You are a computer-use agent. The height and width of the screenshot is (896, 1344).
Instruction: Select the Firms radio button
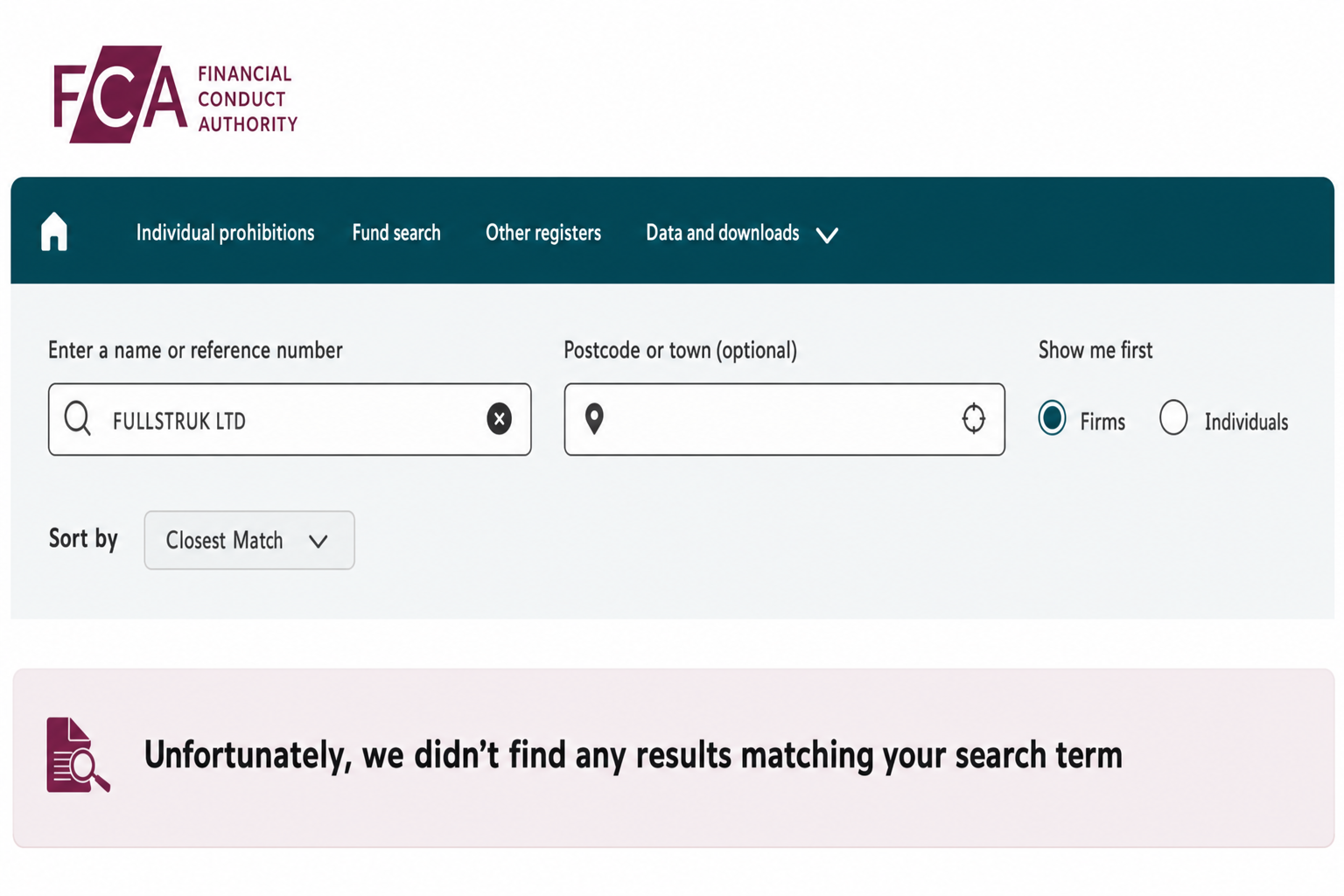click(x=1052, y=418)
